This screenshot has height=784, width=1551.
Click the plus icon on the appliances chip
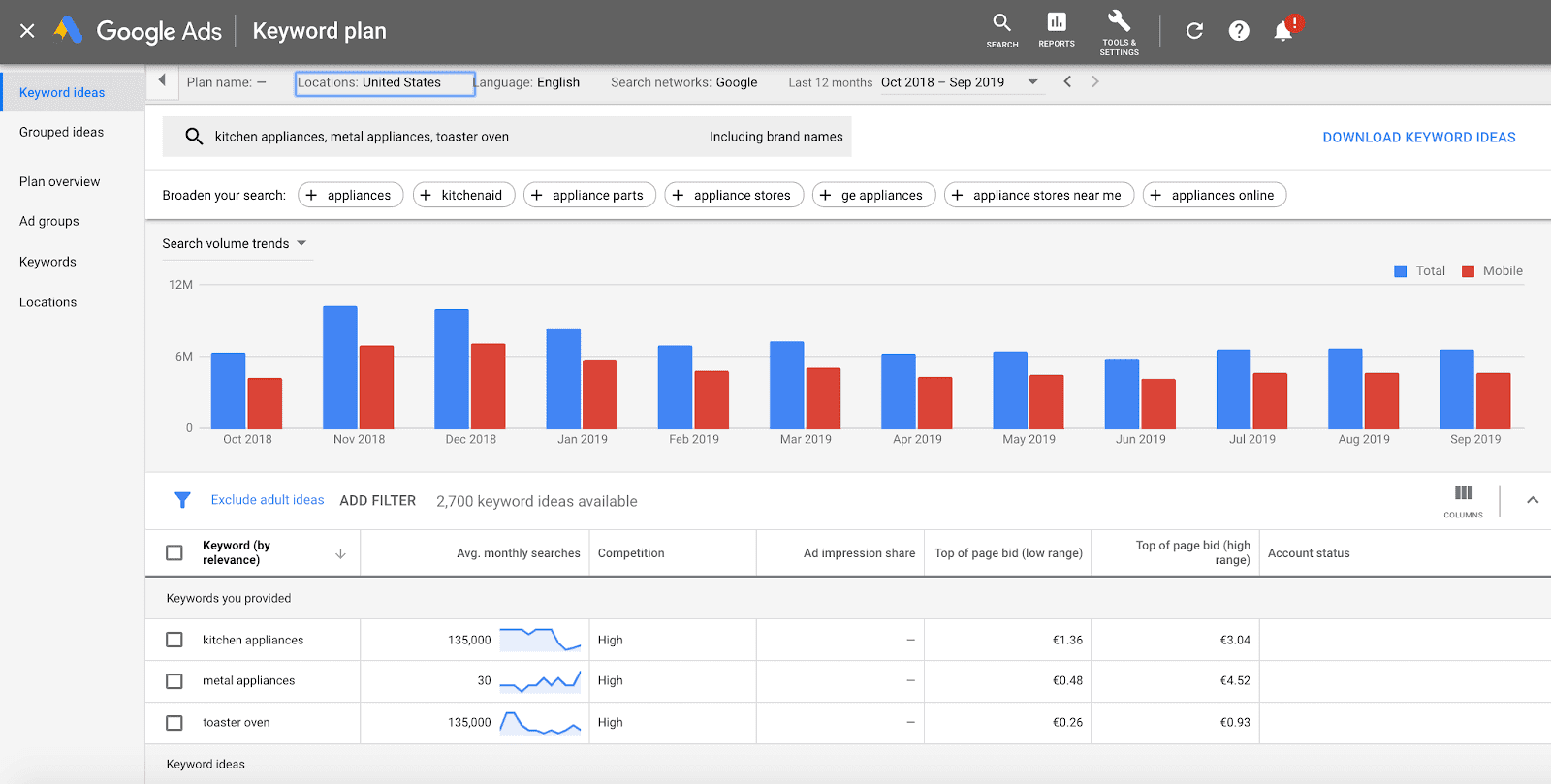(x=311, y=195)
